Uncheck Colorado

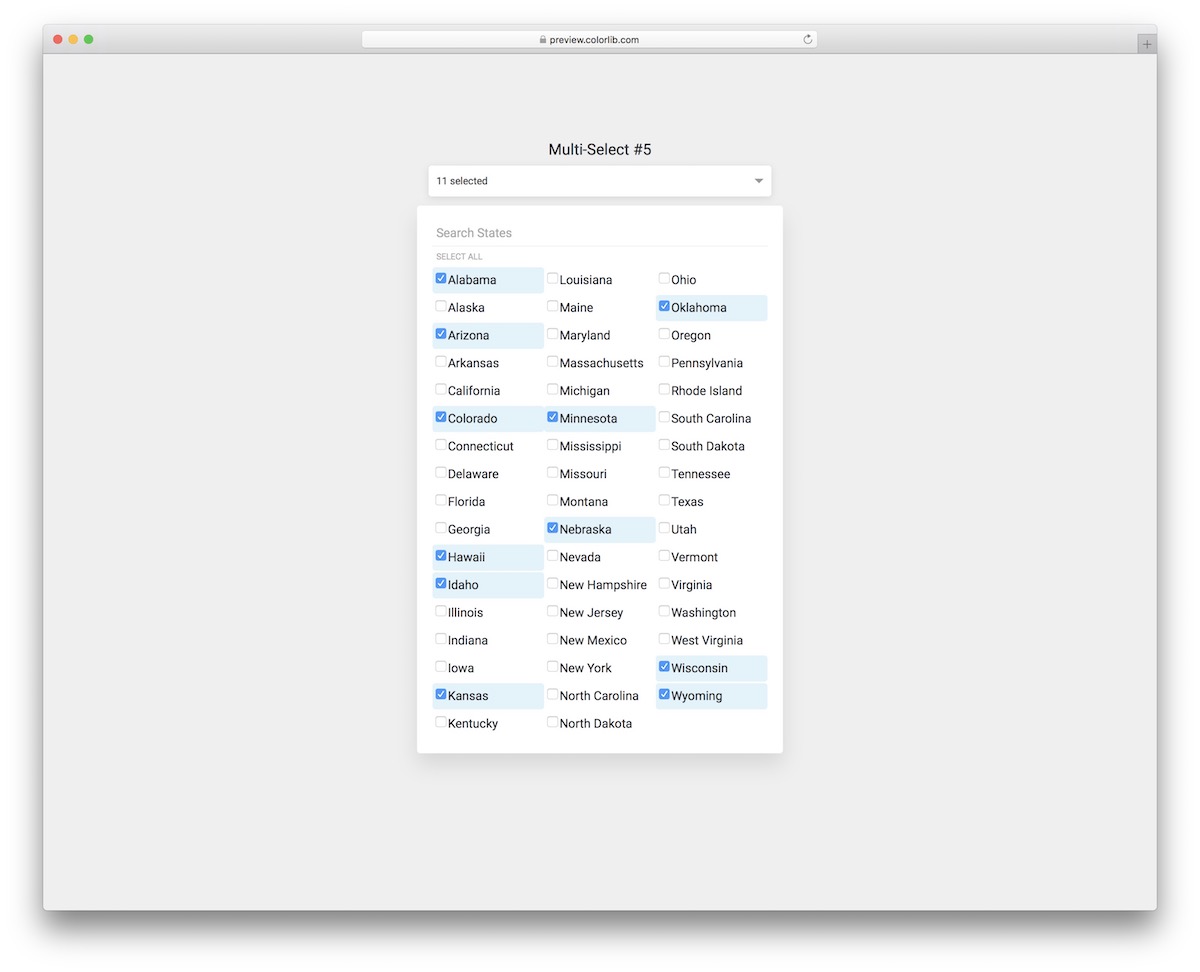(x=441, y=417)
